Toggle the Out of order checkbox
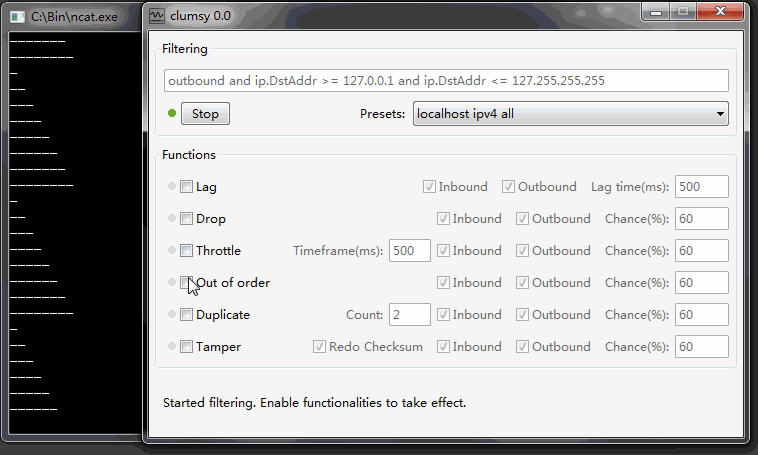 click(186, 282)
